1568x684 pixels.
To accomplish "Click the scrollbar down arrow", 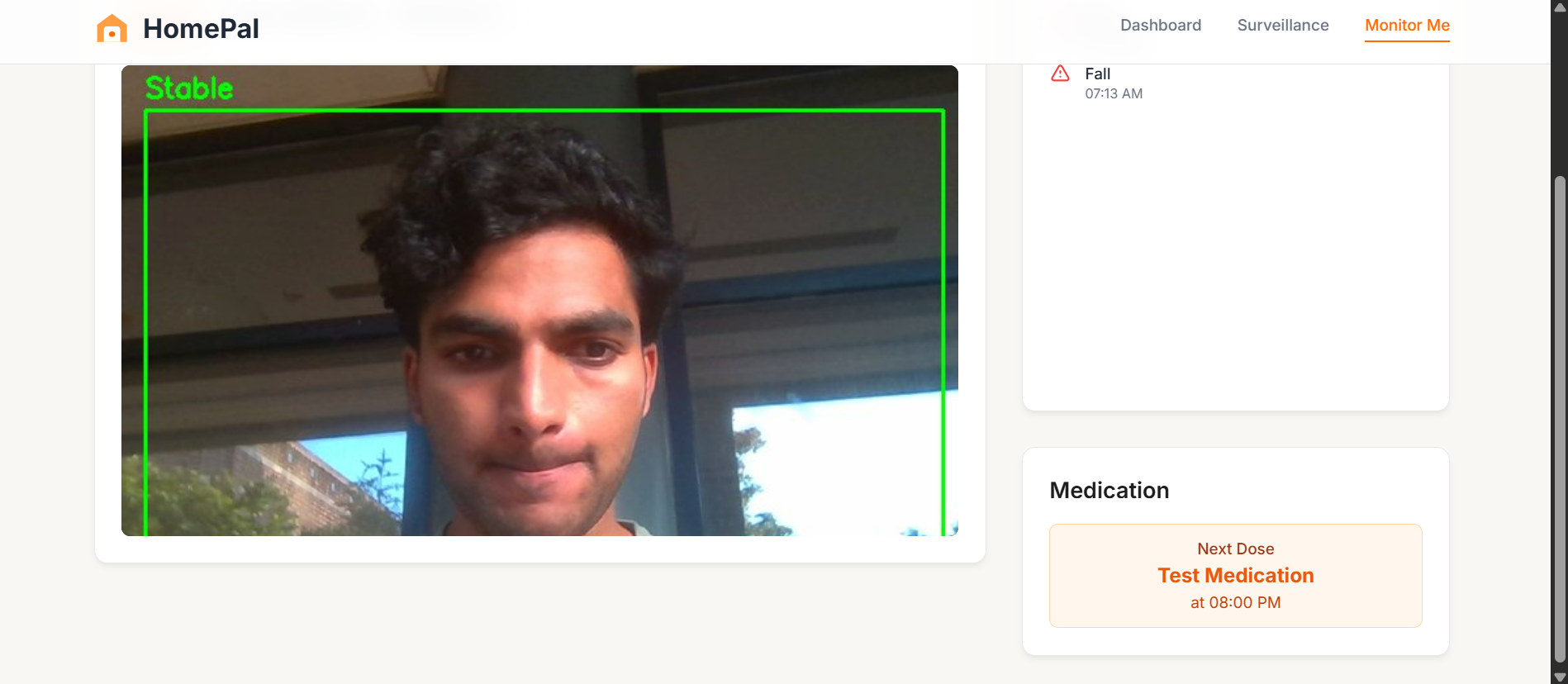I will coord(1560,677).
